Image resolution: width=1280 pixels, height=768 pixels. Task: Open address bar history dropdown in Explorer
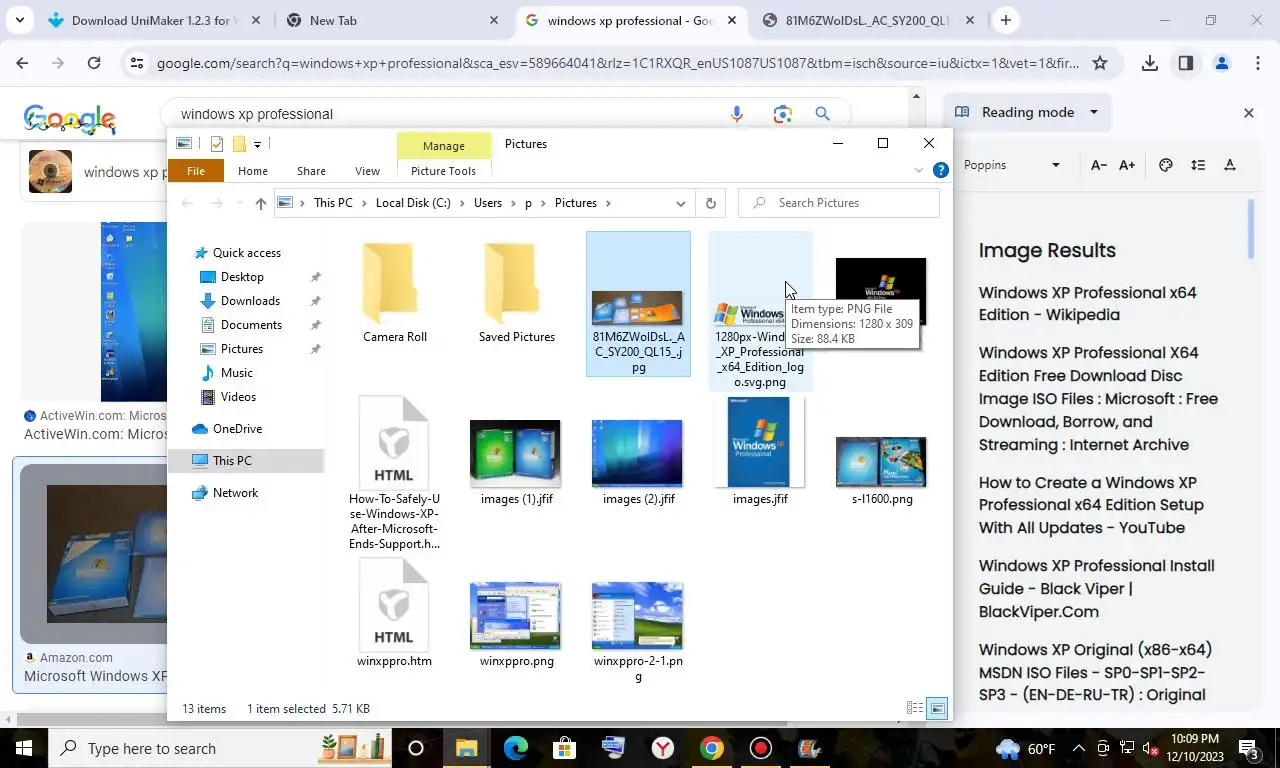(x=681, y=203)
